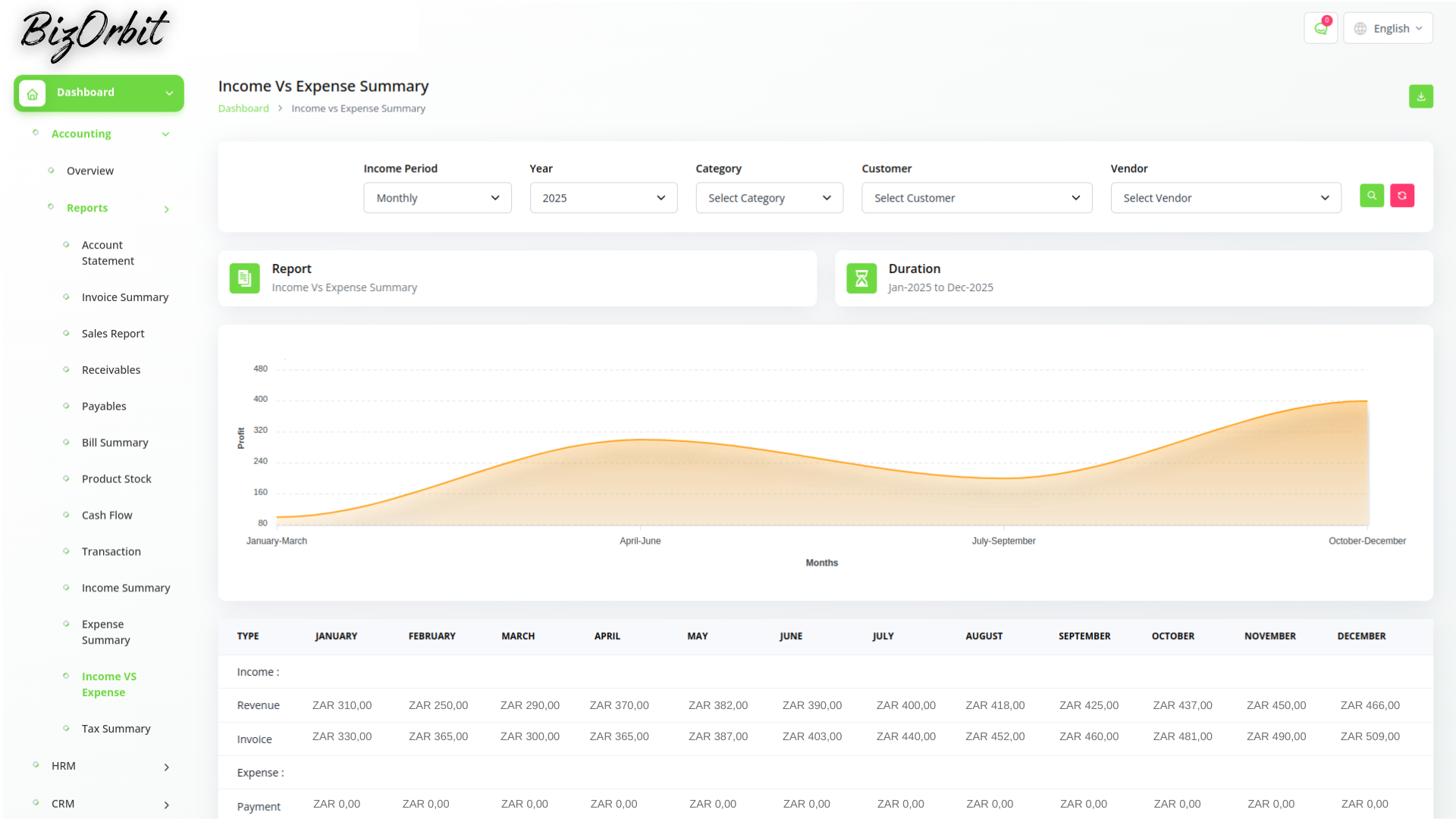Open Receivables report
1456x819 pixels.
(111, 370)
